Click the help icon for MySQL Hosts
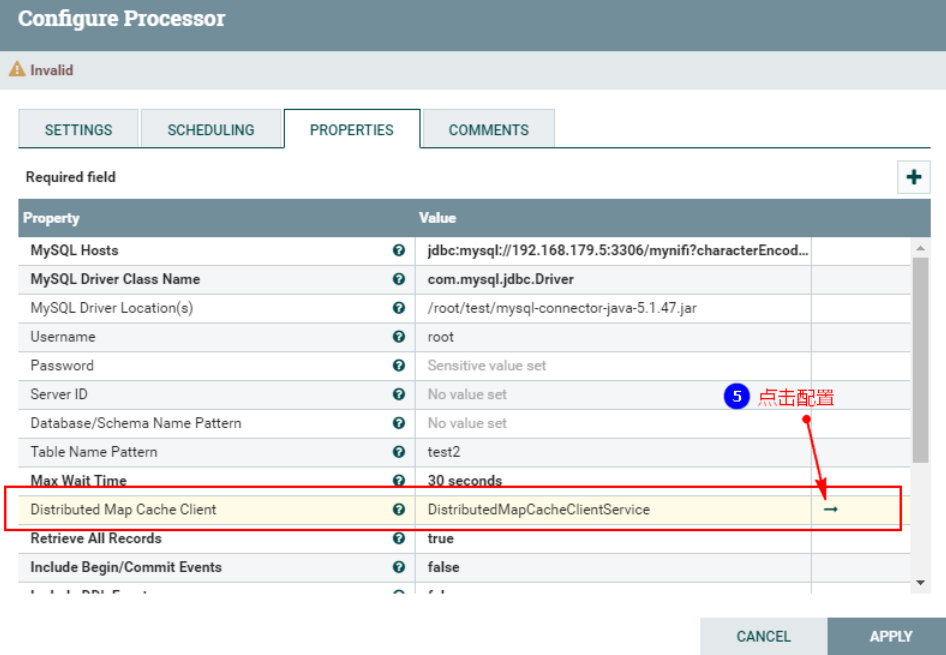 (x=398, y=250)
